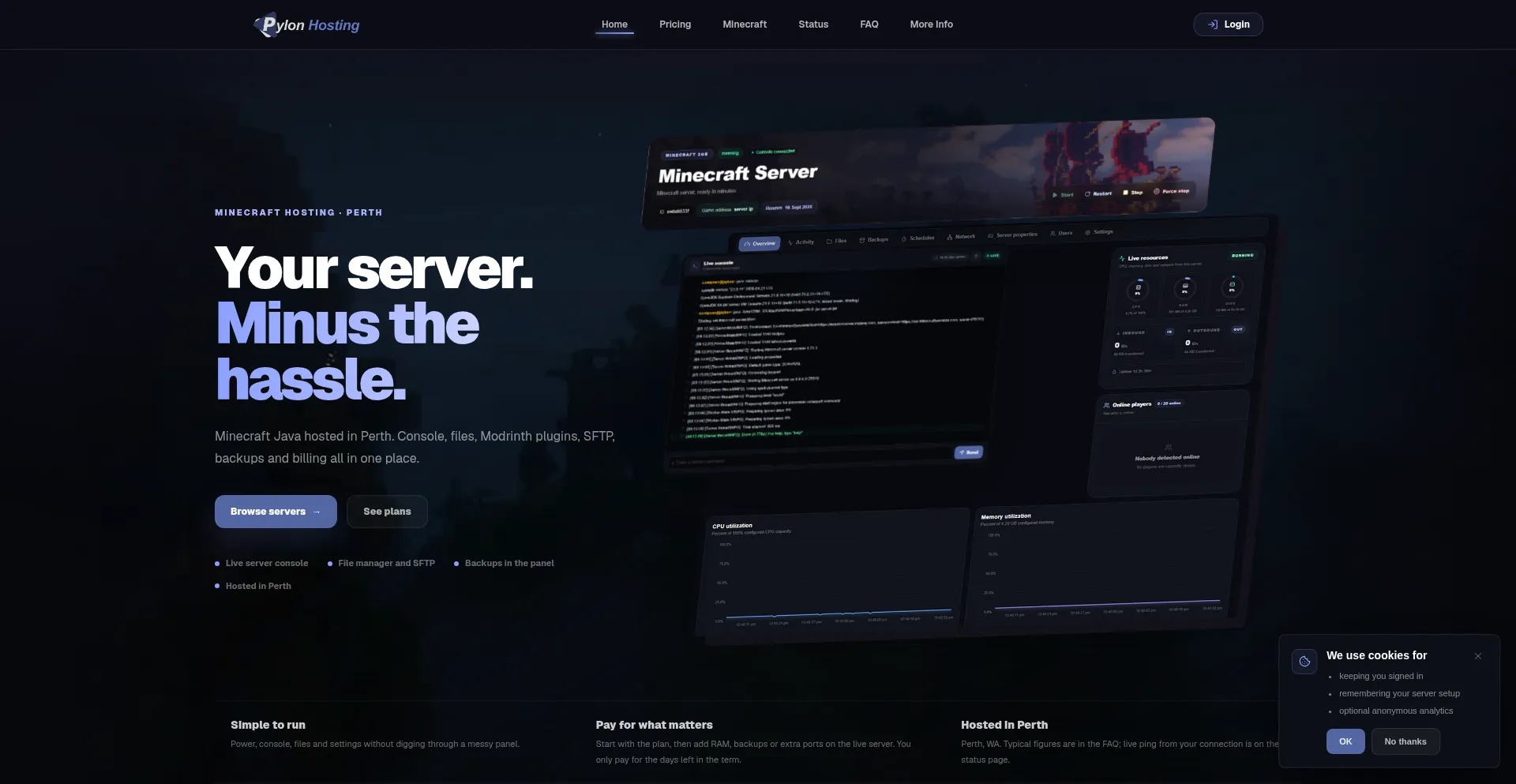Viewport: 1516px width, 784px height.
Task: Select the Activity tab in the preview
Action: 801,242
